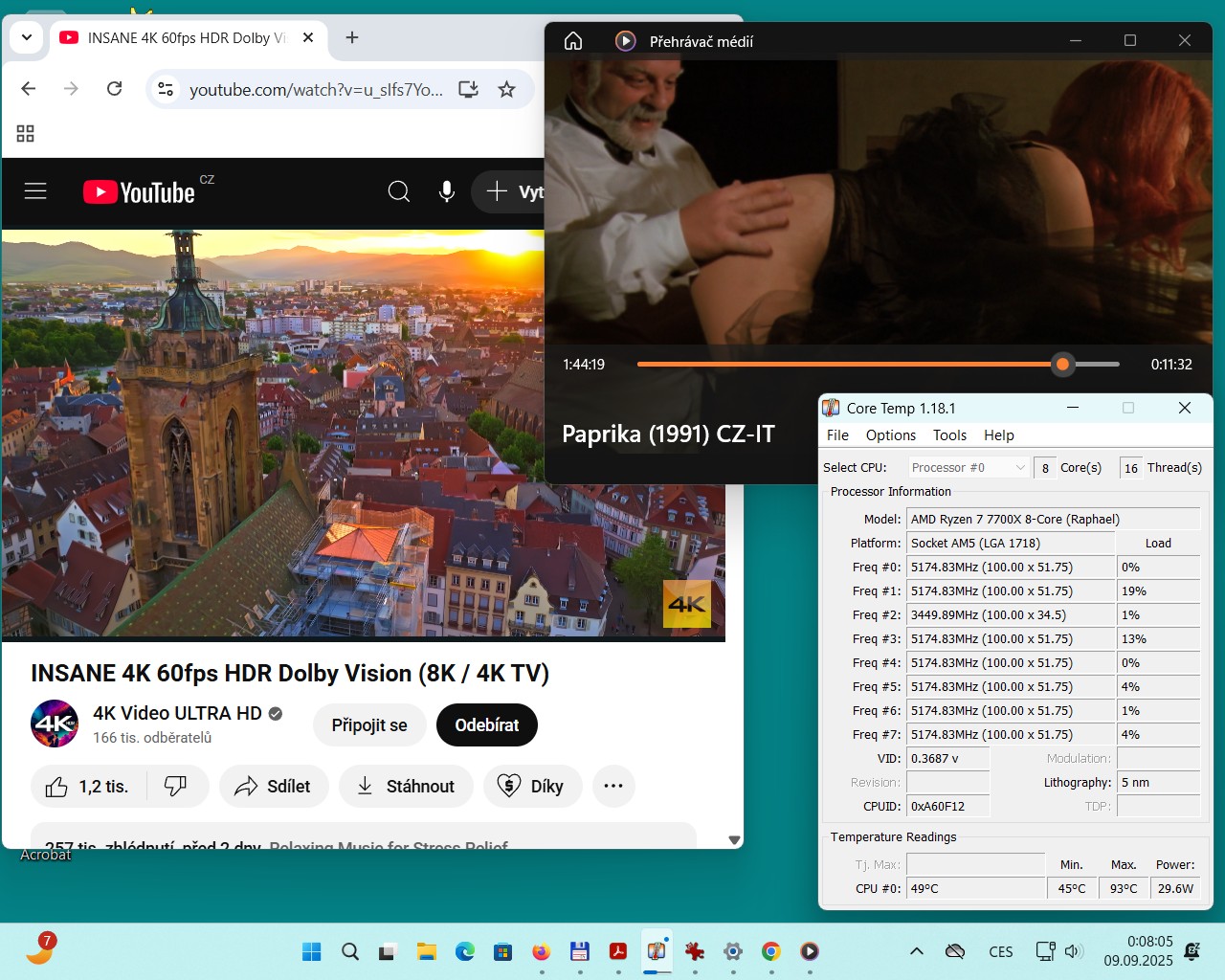The image size is (1225, 980).
Task: Open taskbar search magnifier
Action: [350, 951]
